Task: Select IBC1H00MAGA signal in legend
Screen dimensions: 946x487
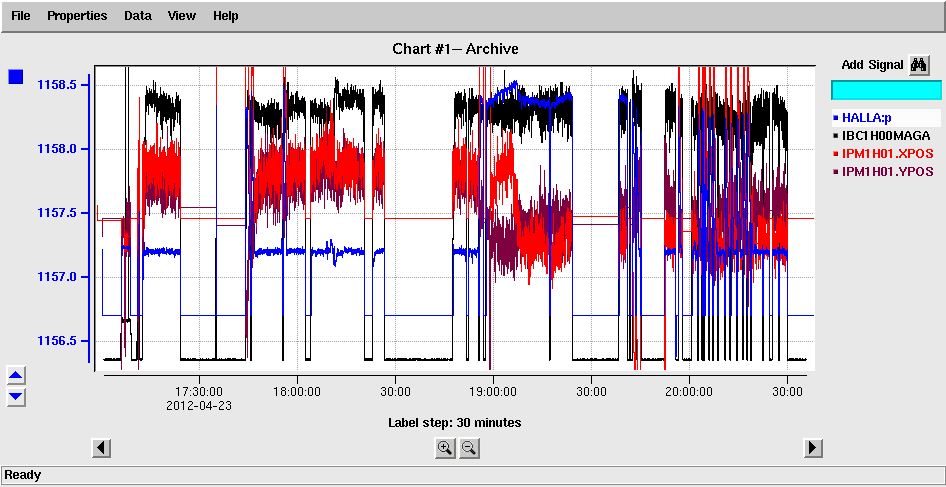Action: coord(886,136)
